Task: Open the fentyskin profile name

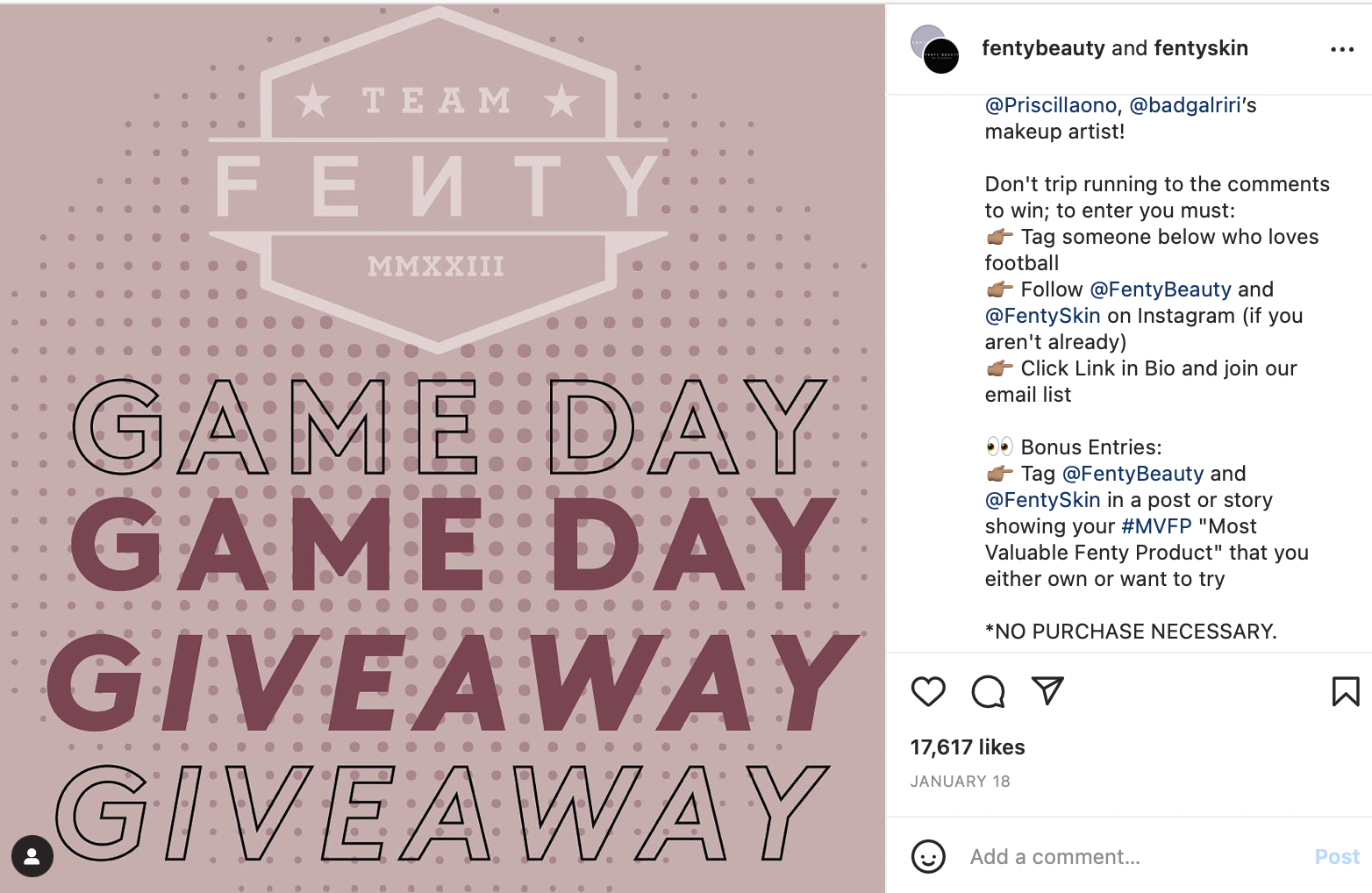Action: coord(1201,48)
